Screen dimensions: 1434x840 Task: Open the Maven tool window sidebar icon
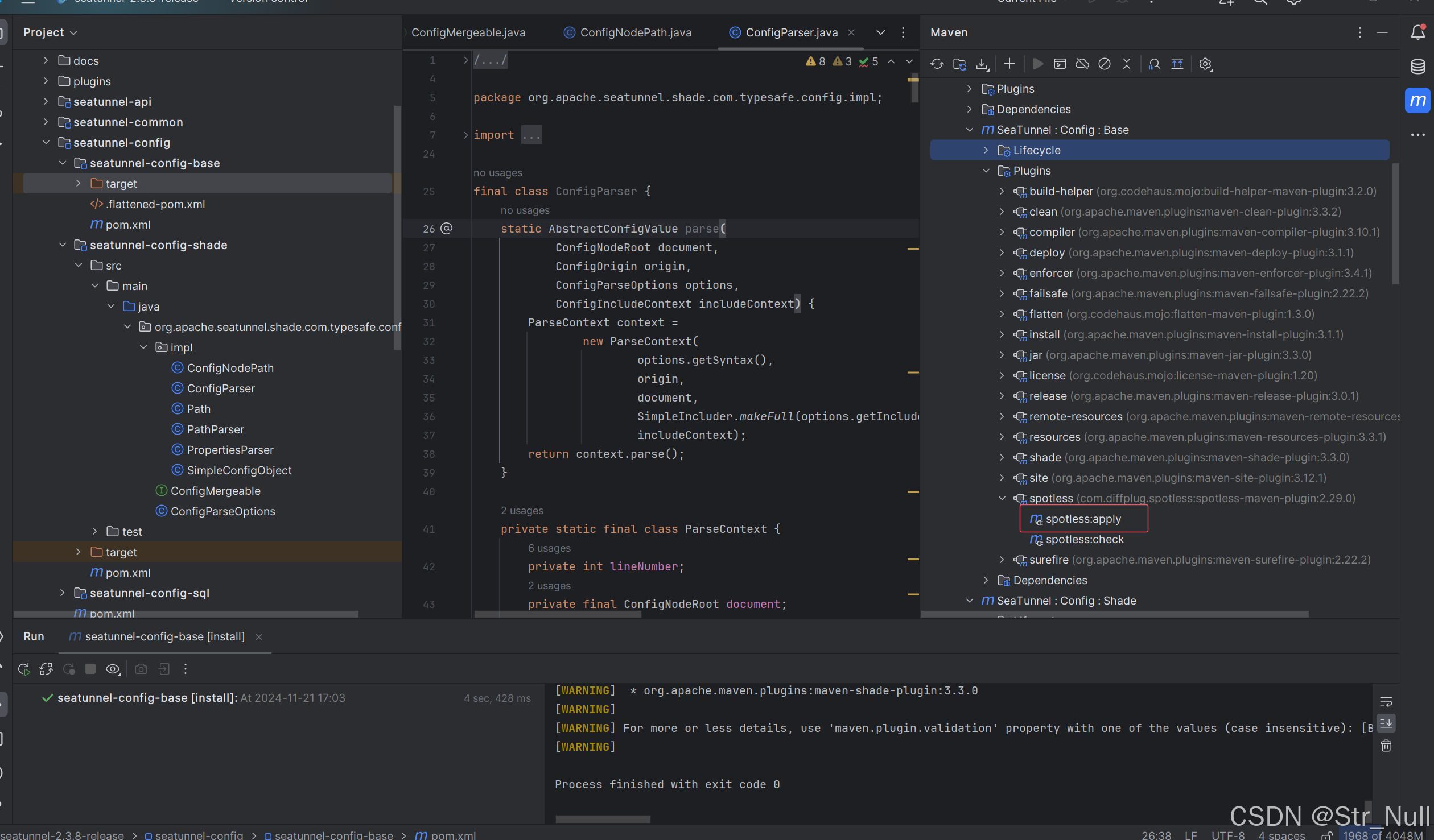click(x=1417, y=101)
